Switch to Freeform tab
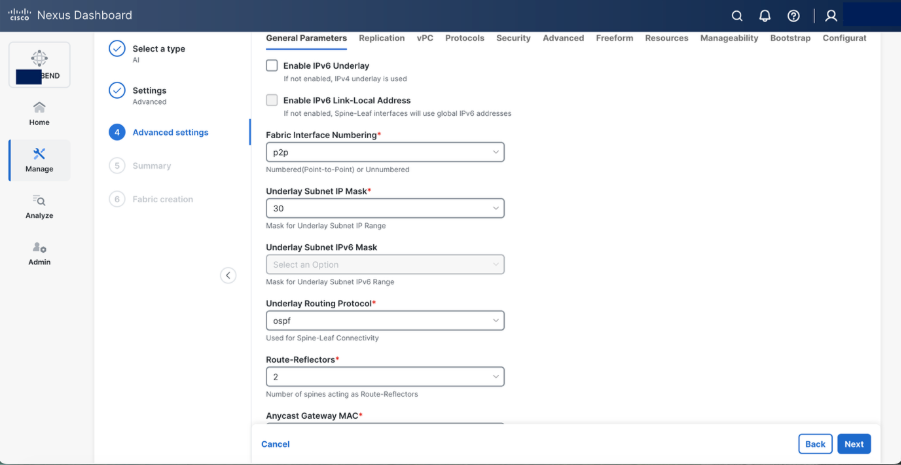The image size is (901, 465). 614,38
